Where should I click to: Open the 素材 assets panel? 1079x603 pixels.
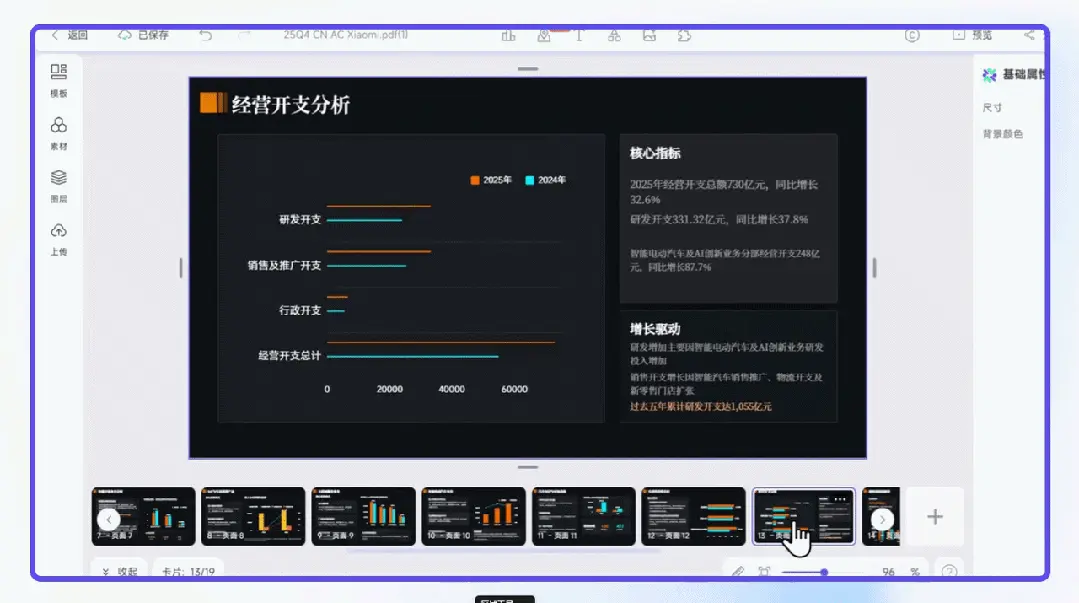(57, 131)
